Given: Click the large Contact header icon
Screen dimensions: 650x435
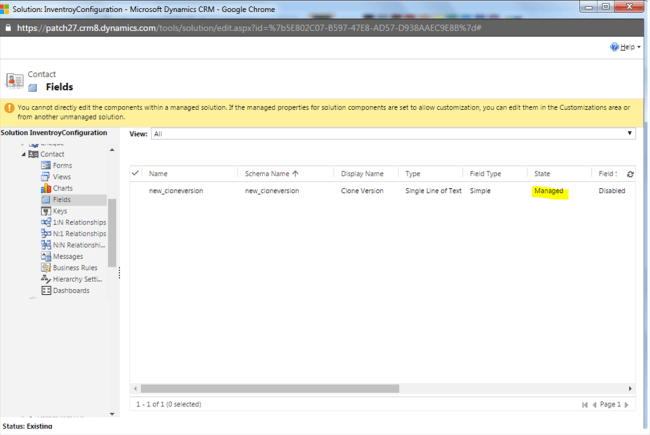Looking at the screenshot, I should tap(15, 80).
